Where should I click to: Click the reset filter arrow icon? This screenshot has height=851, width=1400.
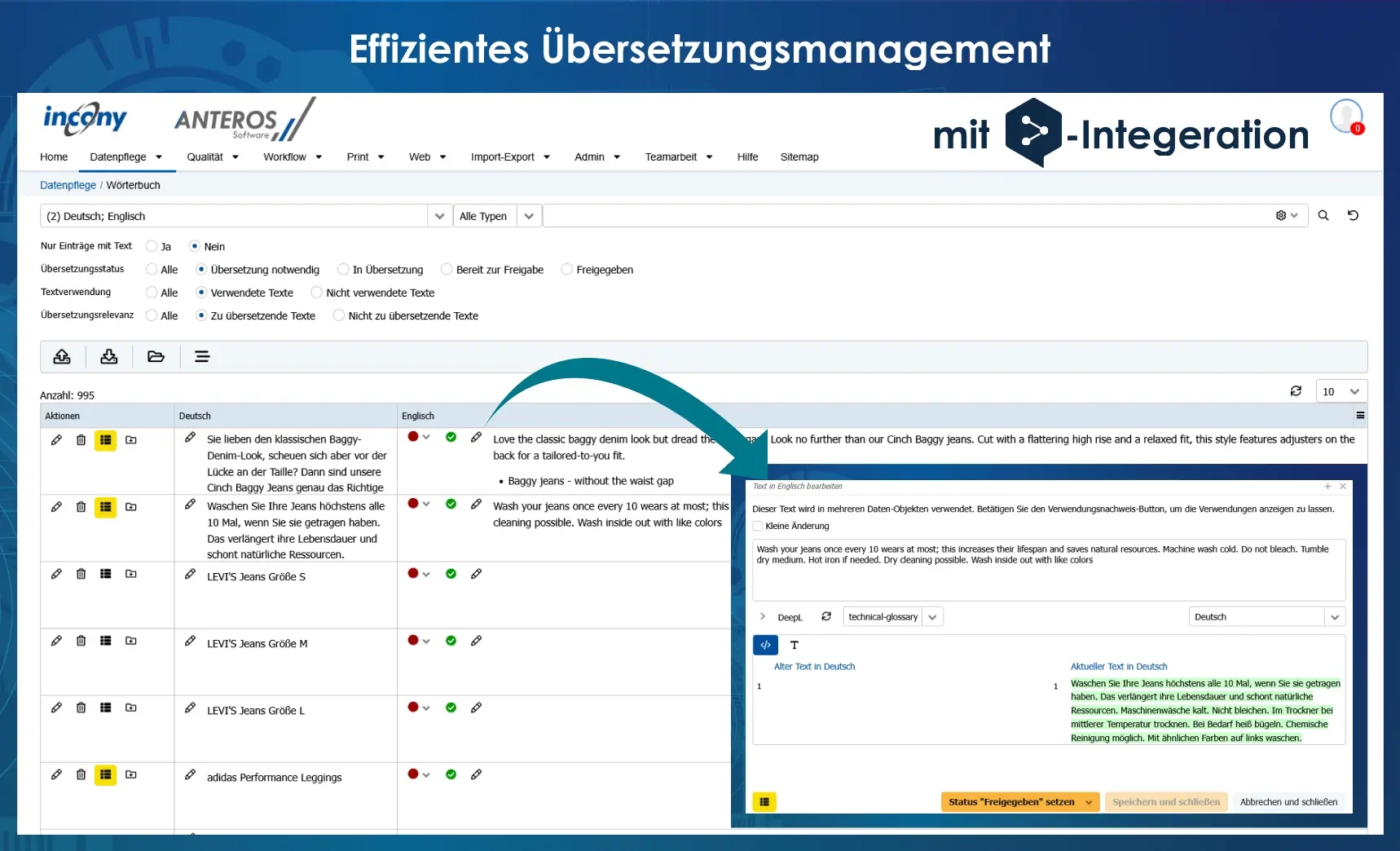coord(1353,215)
